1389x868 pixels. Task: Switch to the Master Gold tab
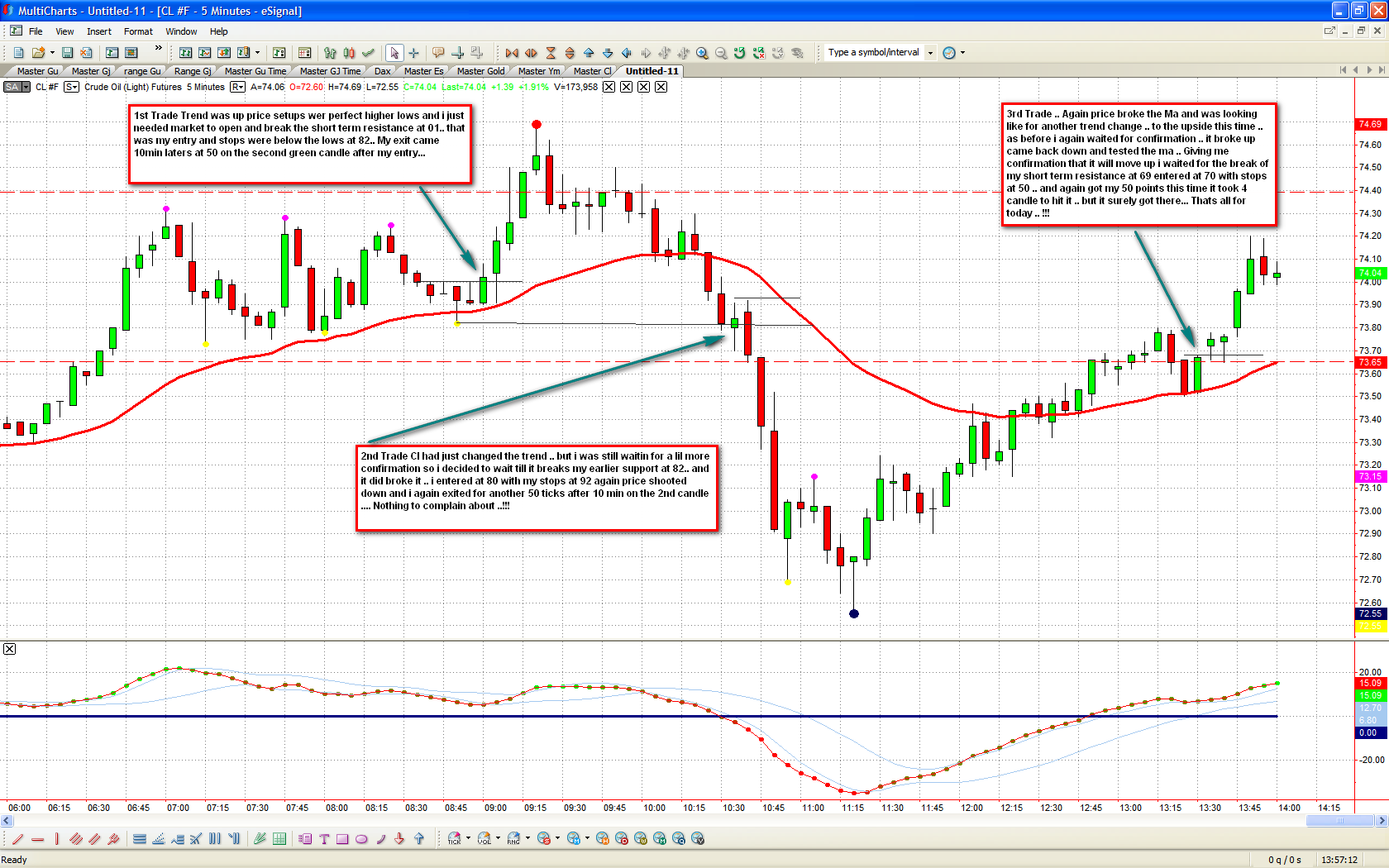[480, 71]
